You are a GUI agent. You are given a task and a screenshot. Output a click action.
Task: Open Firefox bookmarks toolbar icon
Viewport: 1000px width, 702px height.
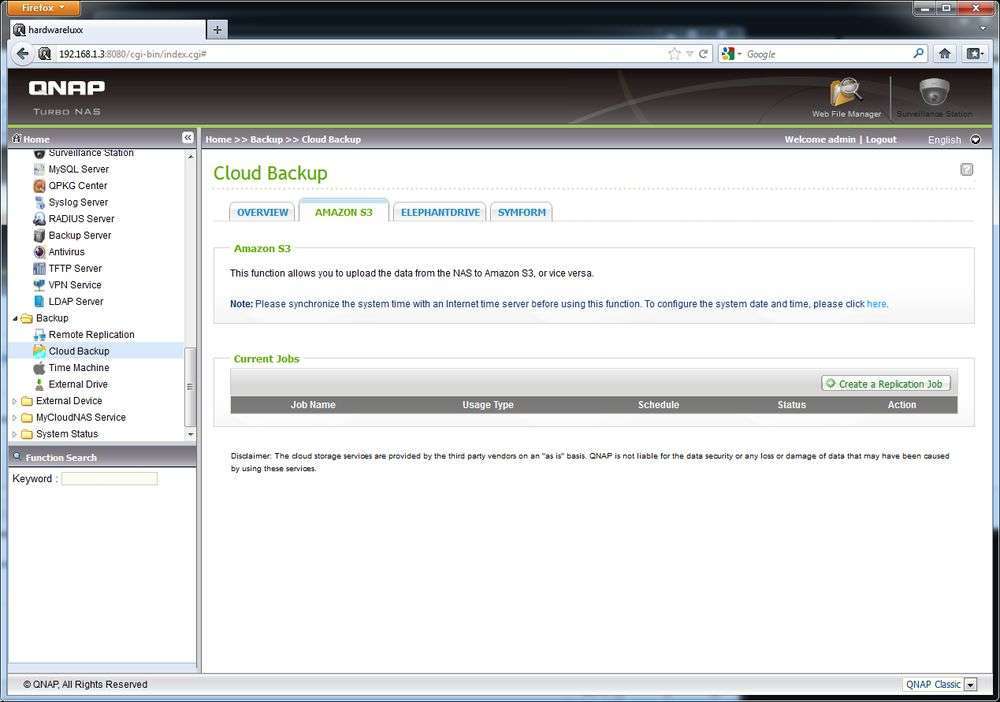click(x=974, y=54)
